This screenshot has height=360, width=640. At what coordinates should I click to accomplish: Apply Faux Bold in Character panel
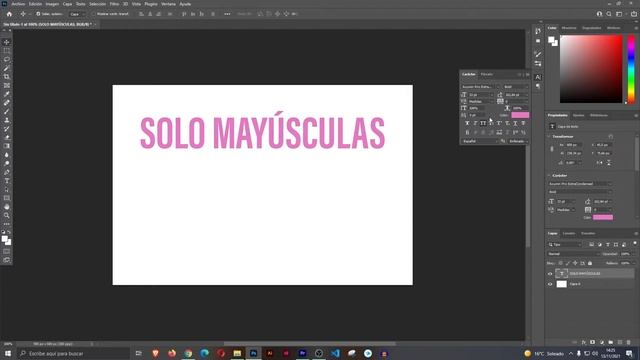[x=467, y=123]
